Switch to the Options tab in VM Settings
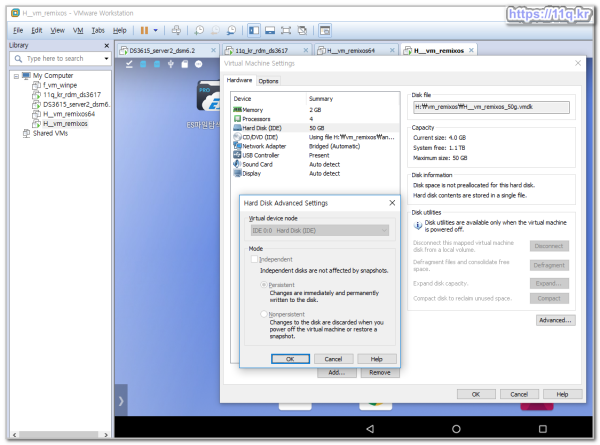Screen dimensions: 600x445 tap(268, 81)
